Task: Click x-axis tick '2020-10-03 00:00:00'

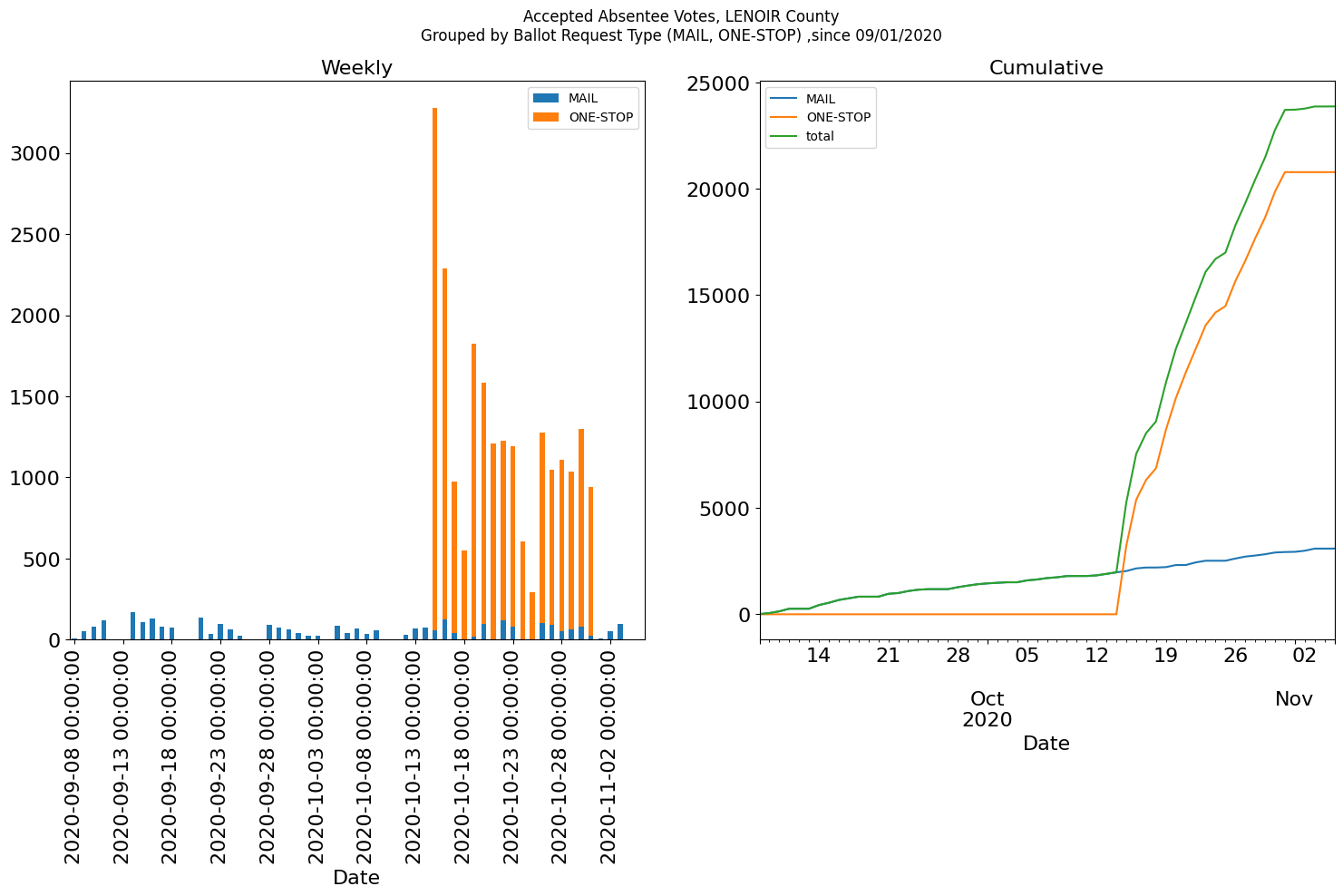Action: (x=317, y=755)
